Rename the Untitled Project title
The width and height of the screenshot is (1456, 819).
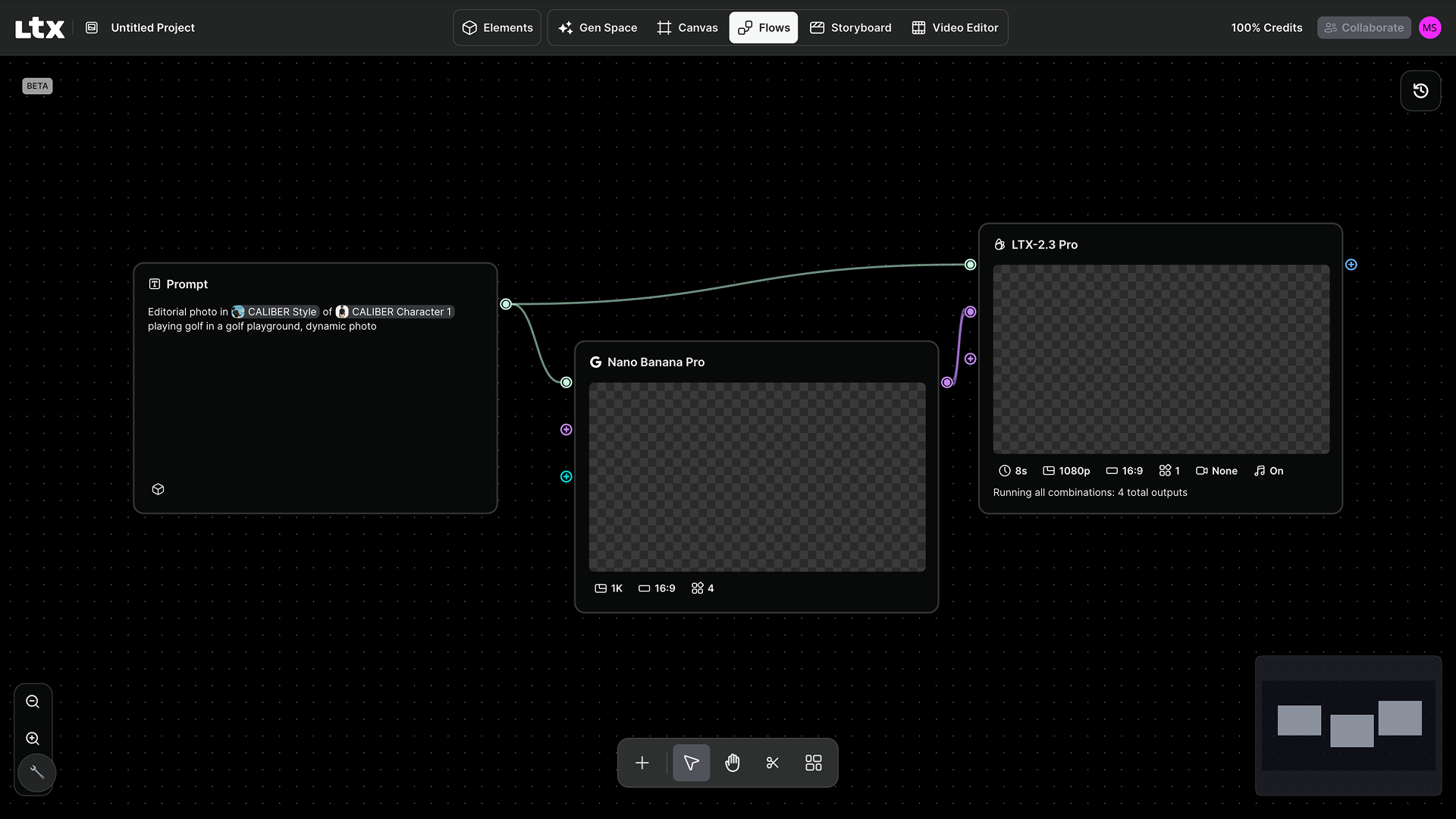click(x=152, y=28)
